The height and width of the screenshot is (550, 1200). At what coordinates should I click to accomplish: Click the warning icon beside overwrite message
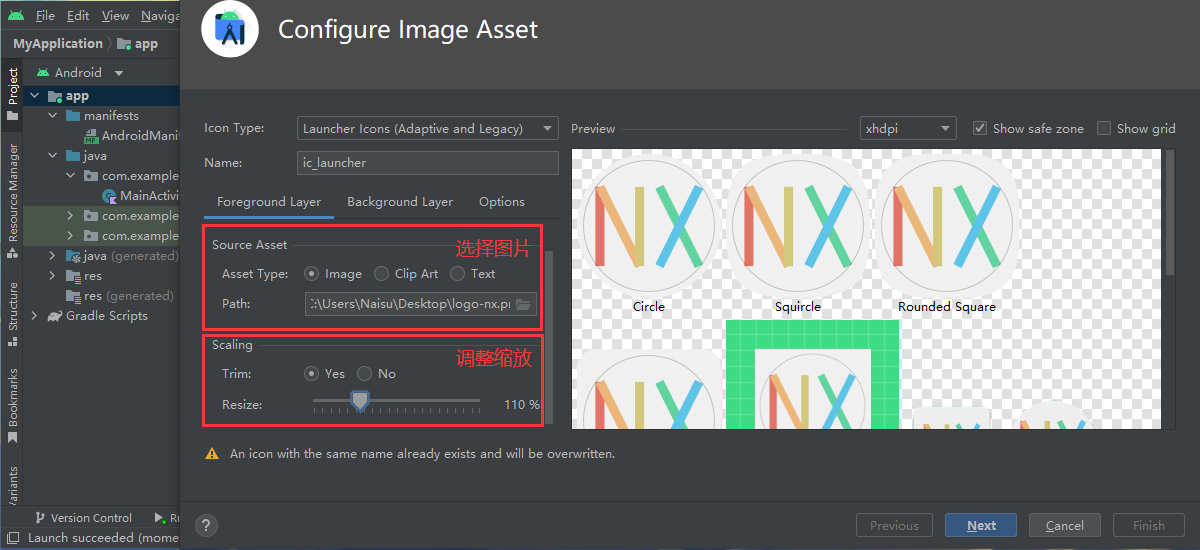(212, 454)
